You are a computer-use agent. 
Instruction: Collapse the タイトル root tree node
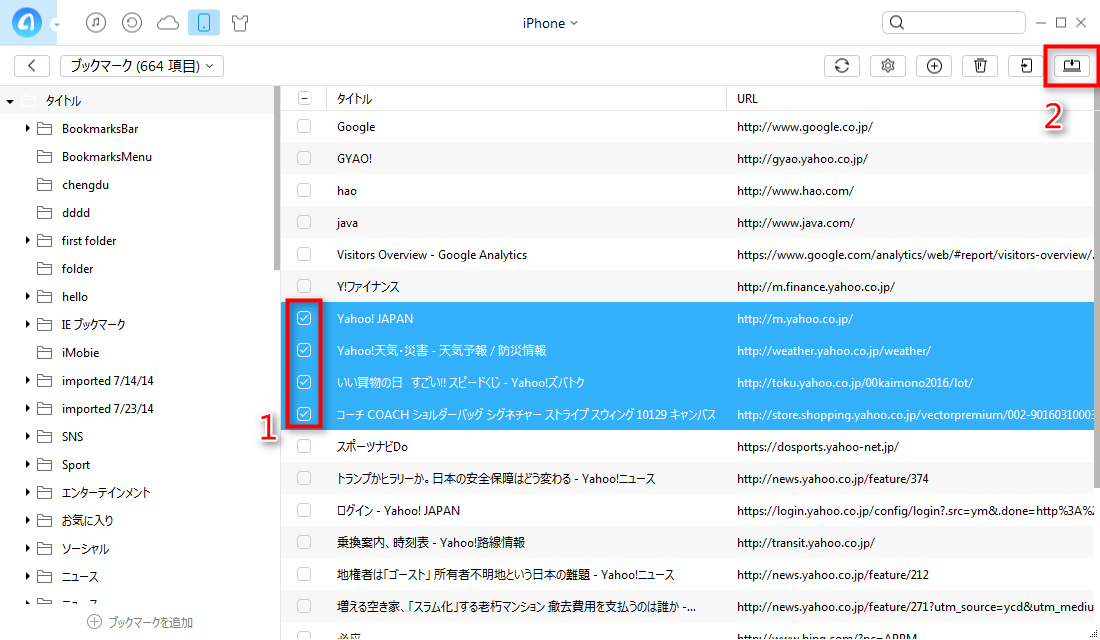point(10,101)
